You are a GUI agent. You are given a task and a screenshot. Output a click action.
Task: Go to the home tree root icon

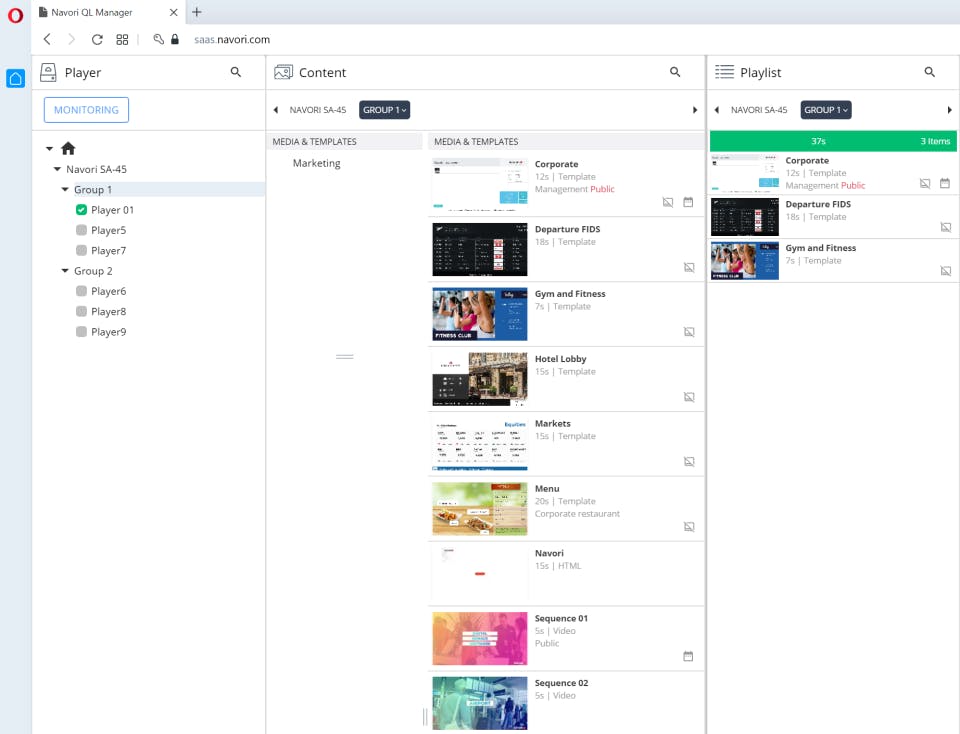pos(68,148)
